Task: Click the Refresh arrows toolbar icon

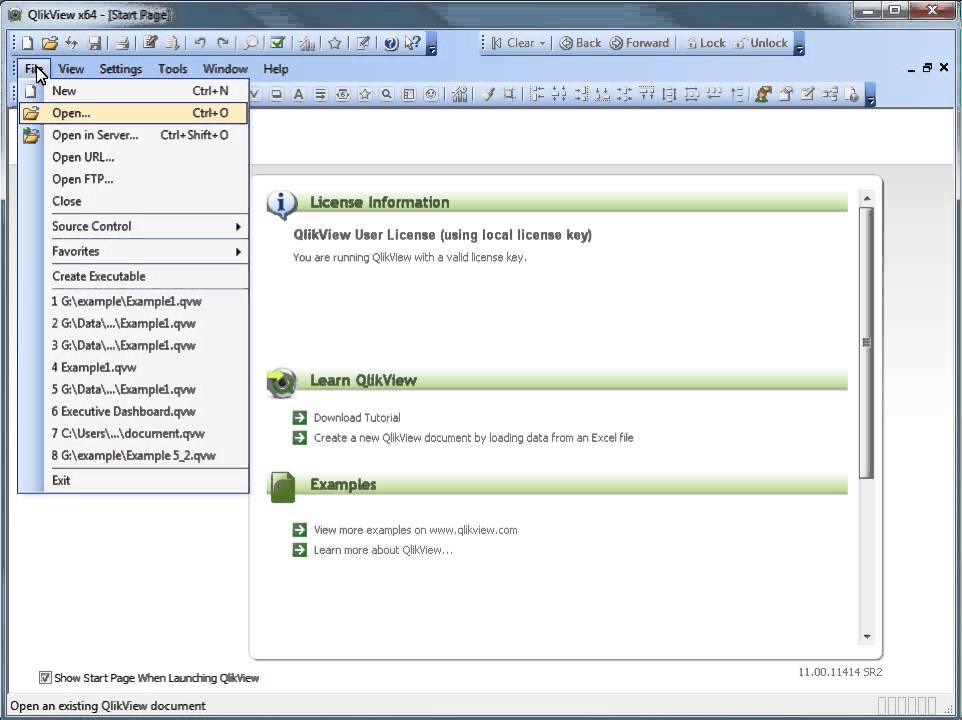Action: 72,43
